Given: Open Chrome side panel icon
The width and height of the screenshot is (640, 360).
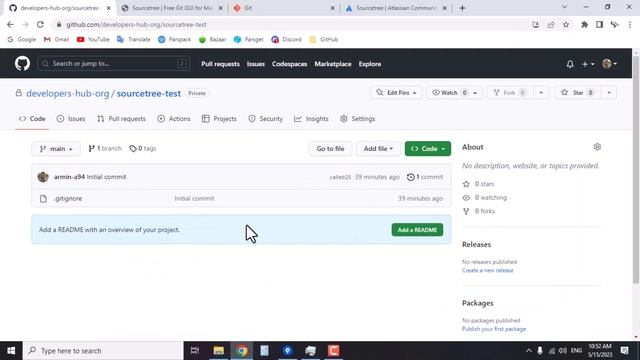Looking at the screenshot, I should click(x=599, y=24).
